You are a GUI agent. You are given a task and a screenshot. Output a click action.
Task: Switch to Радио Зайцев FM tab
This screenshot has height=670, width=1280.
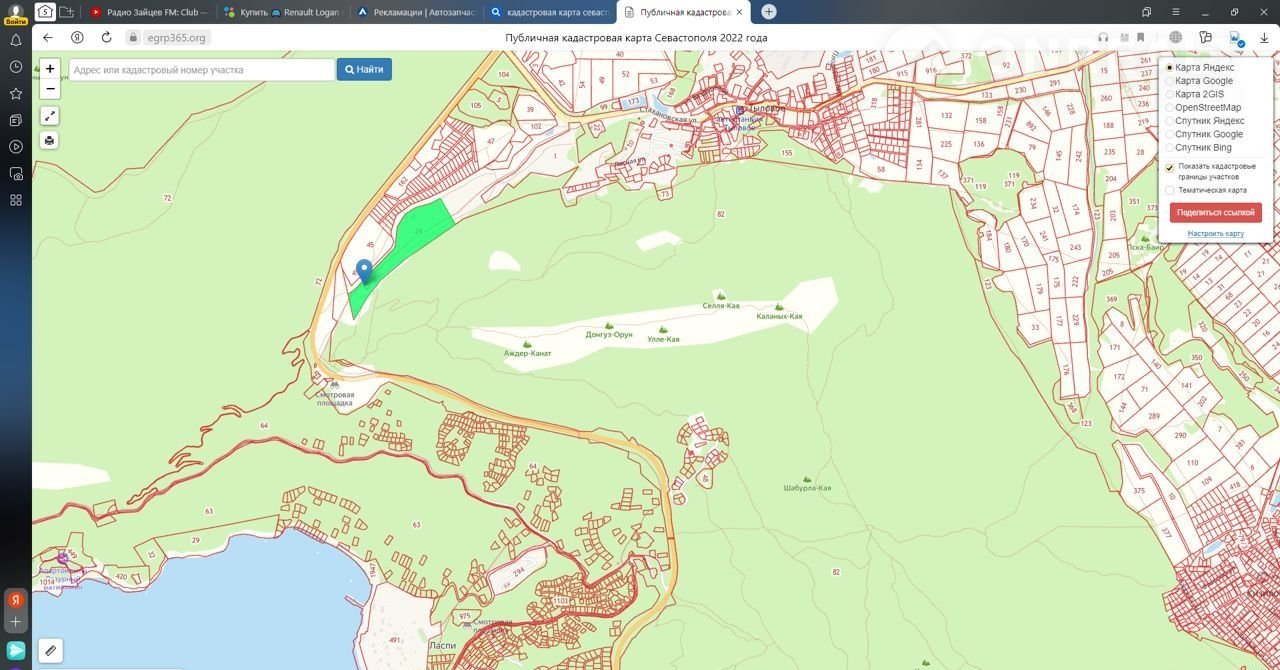pyautogui.click(x=149, y=12)
